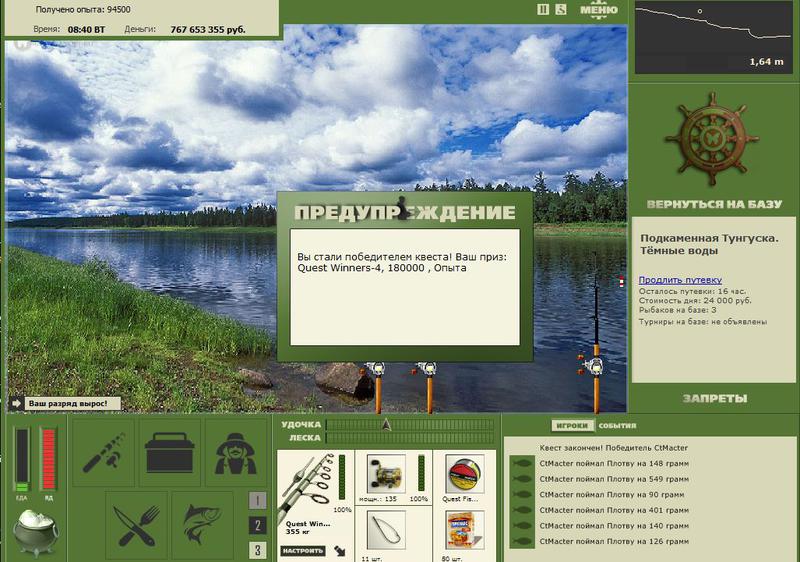800x562 pixels.
Task: Select the bait package slot with 80 шт.
Action: pyautogui.click(x=464, y=531)
